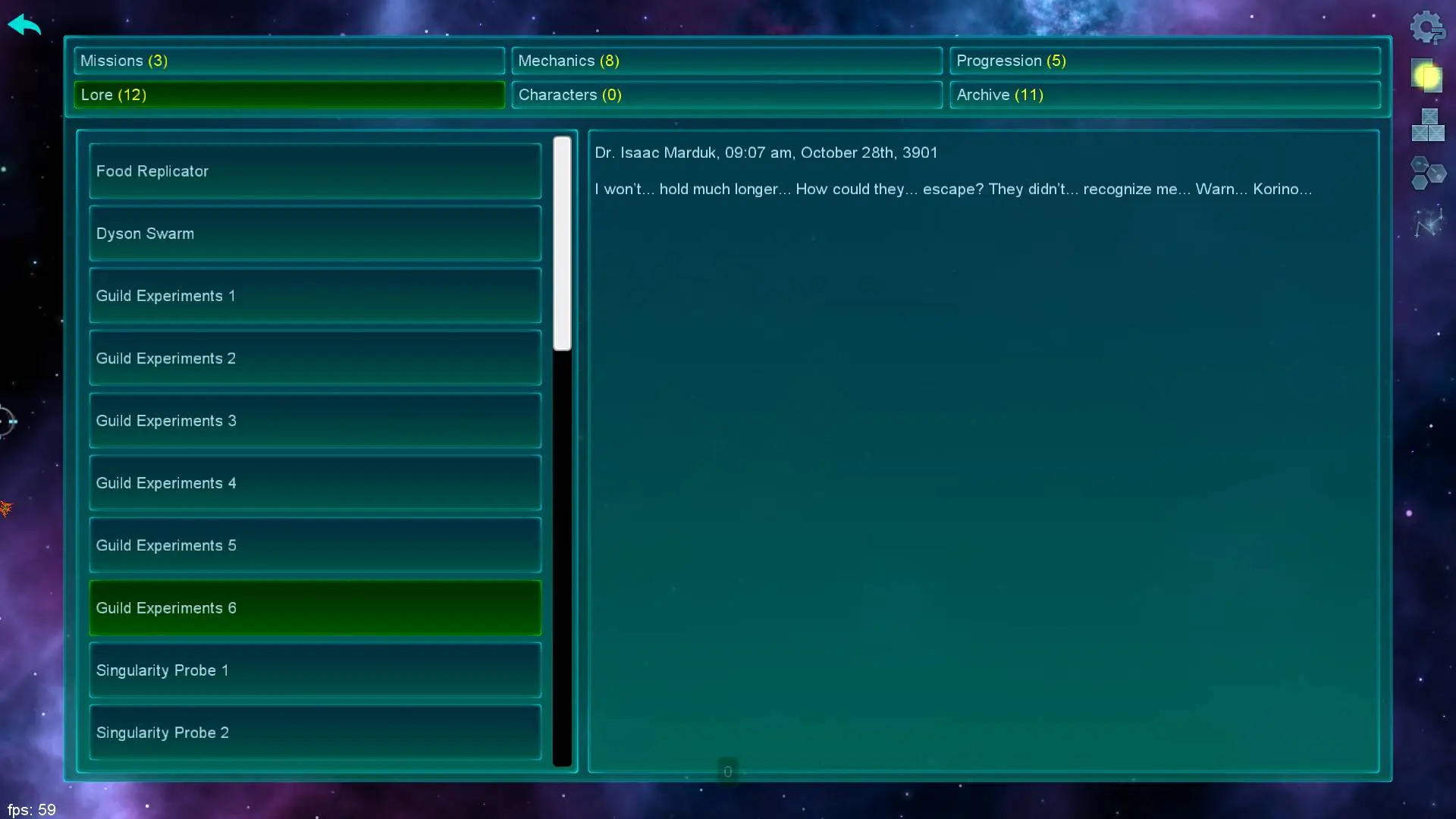The width and height of the screenshot is (1456, 819).
Task: Select the Food Replicator lore entry
Action: (x=315, y=171)
